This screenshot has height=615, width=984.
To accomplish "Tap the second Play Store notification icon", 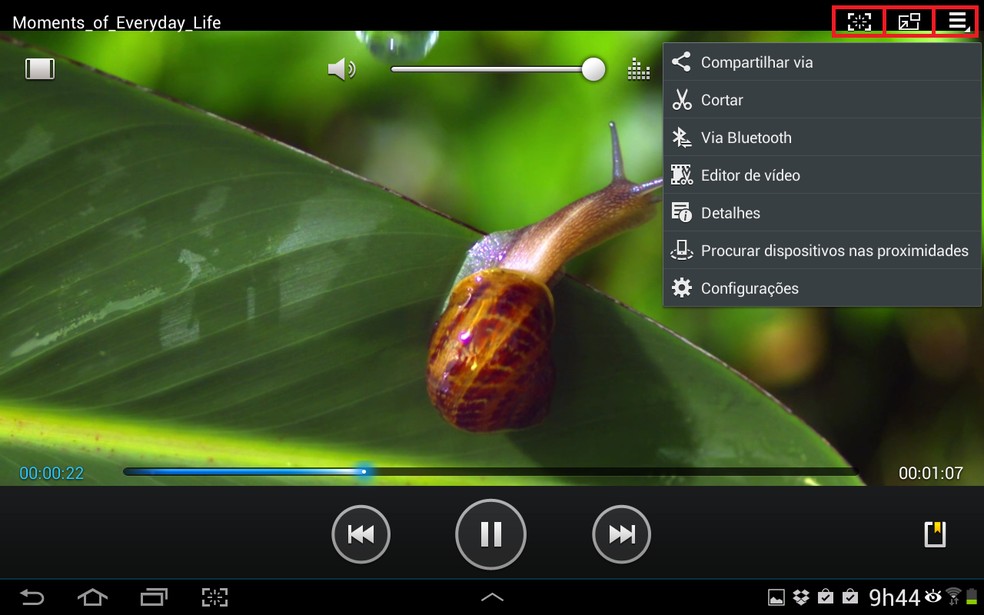I will [x=850, y=597].
